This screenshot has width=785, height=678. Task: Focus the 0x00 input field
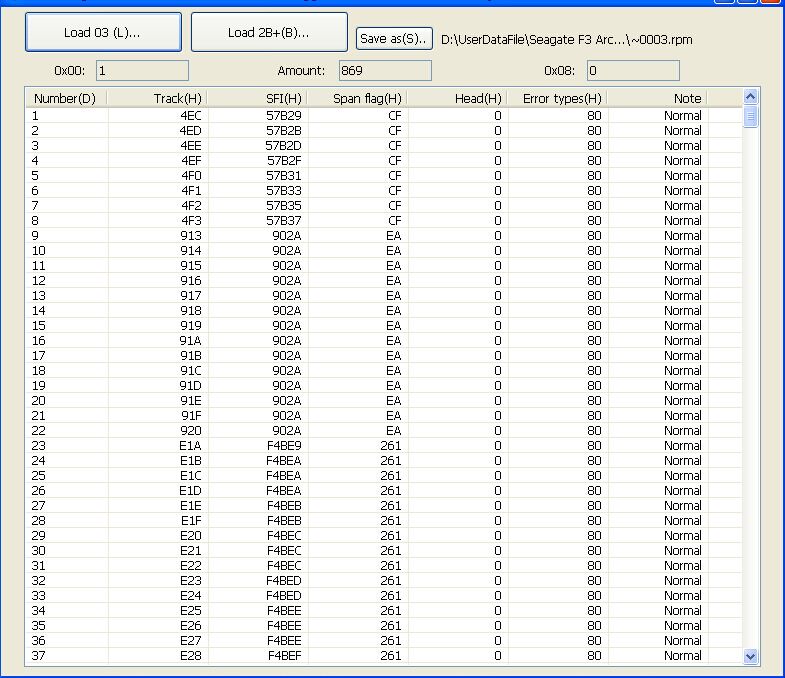[x=142, y=71]
